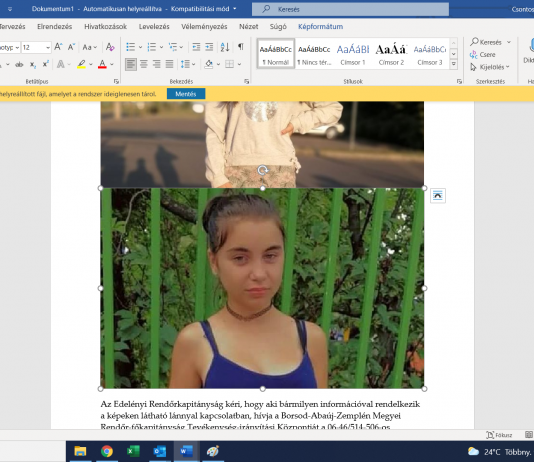
Task: Open the Betűtípus dialog launcher
Action: click(116, 82)
